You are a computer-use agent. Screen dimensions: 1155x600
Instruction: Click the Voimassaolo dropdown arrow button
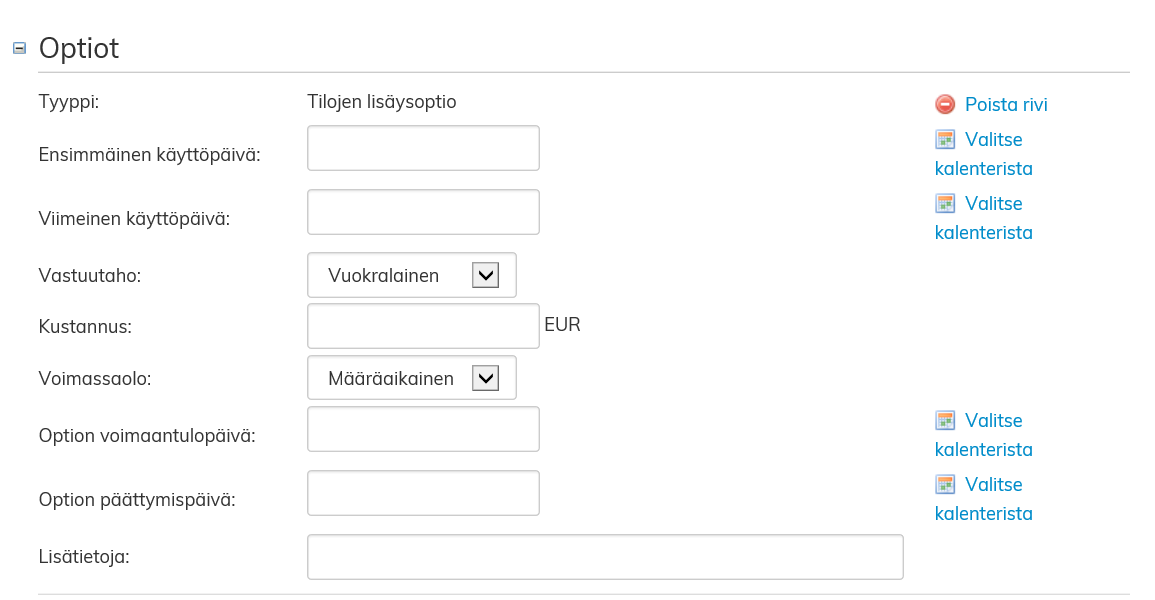coord(484,379)
